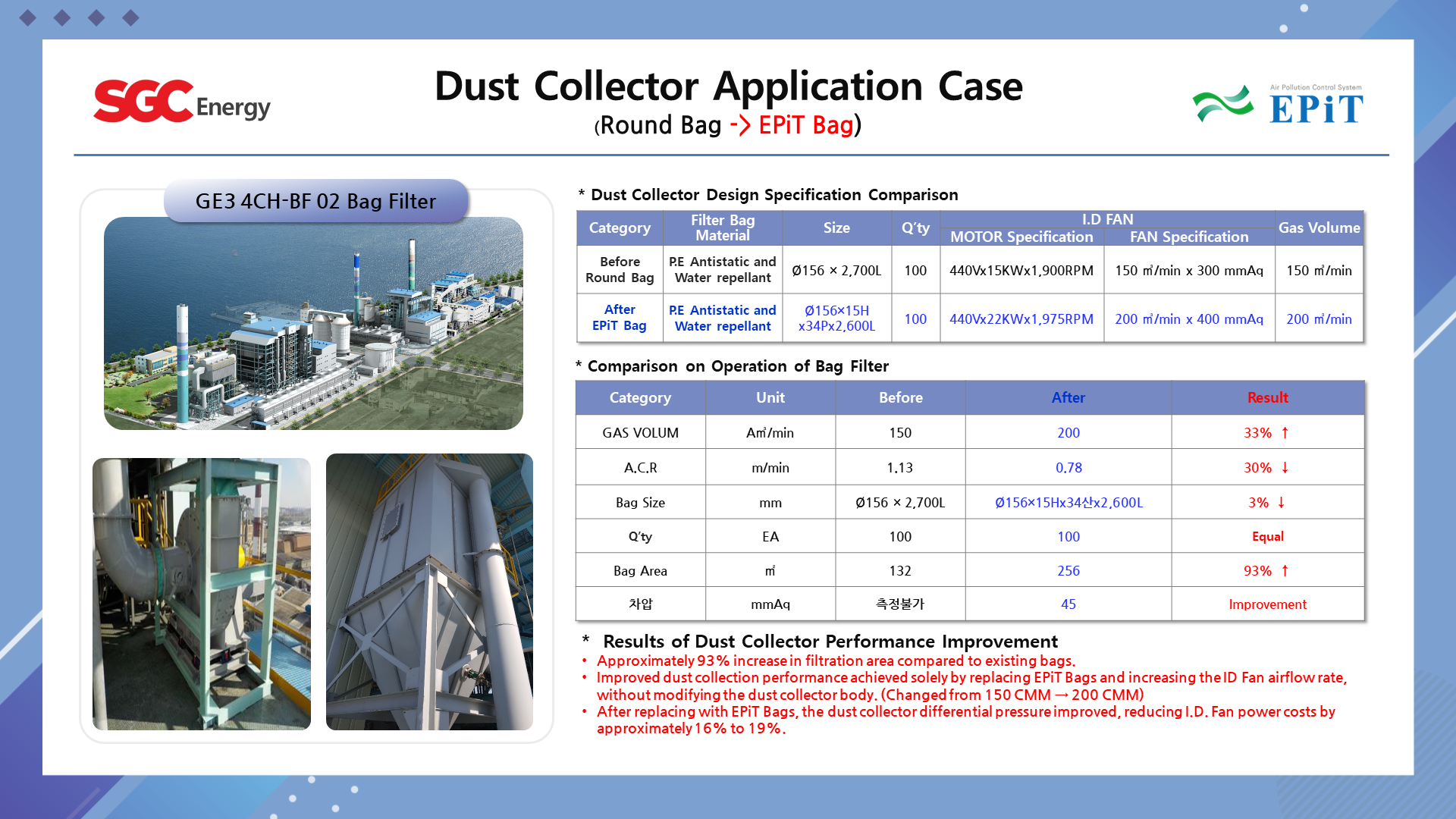
Task: Click the up arrow beside 93%
Action: 1285,571
